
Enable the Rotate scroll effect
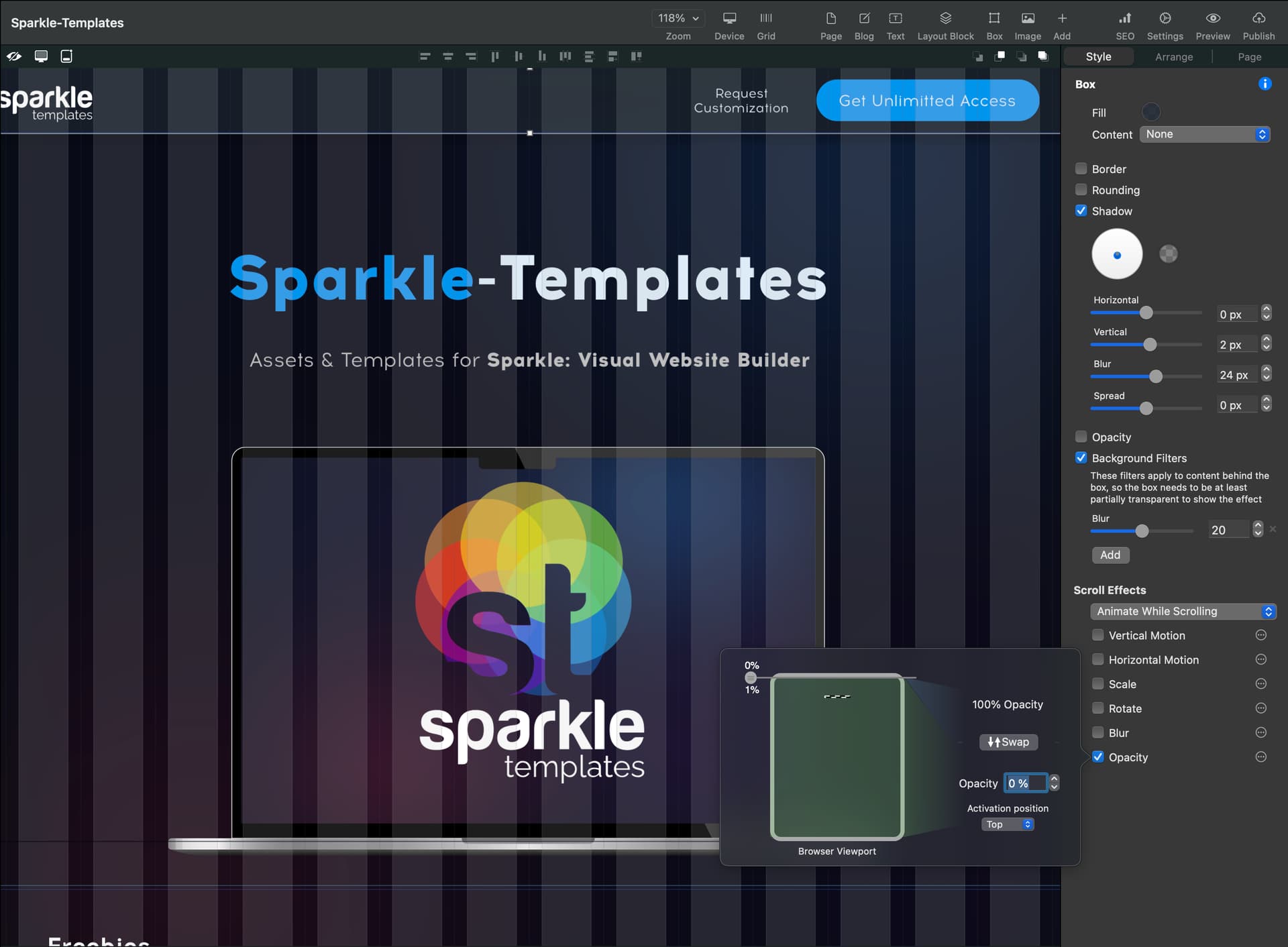1097,708
